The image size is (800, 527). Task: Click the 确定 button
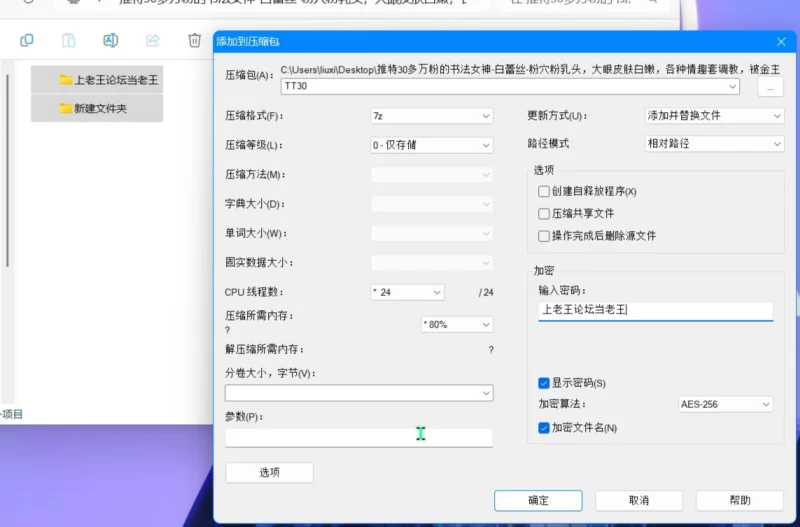coord(538,500)
